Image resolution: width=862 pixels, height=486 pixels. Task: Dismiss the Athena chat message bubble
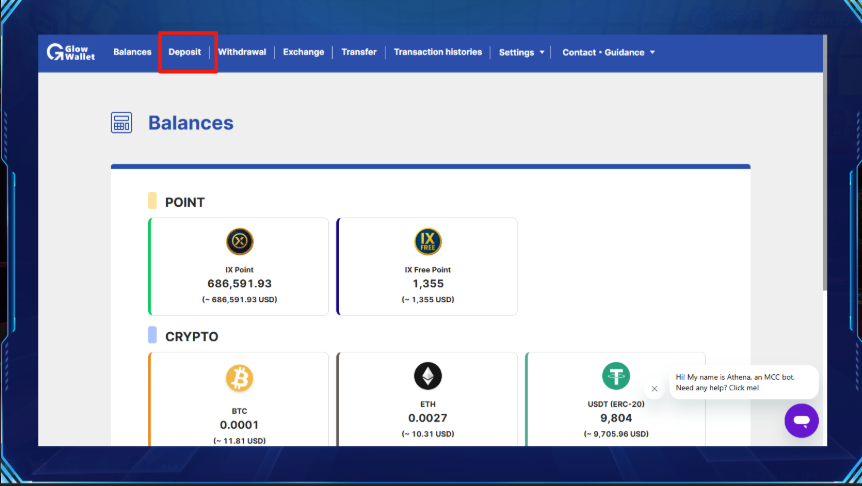pos(654,389)
